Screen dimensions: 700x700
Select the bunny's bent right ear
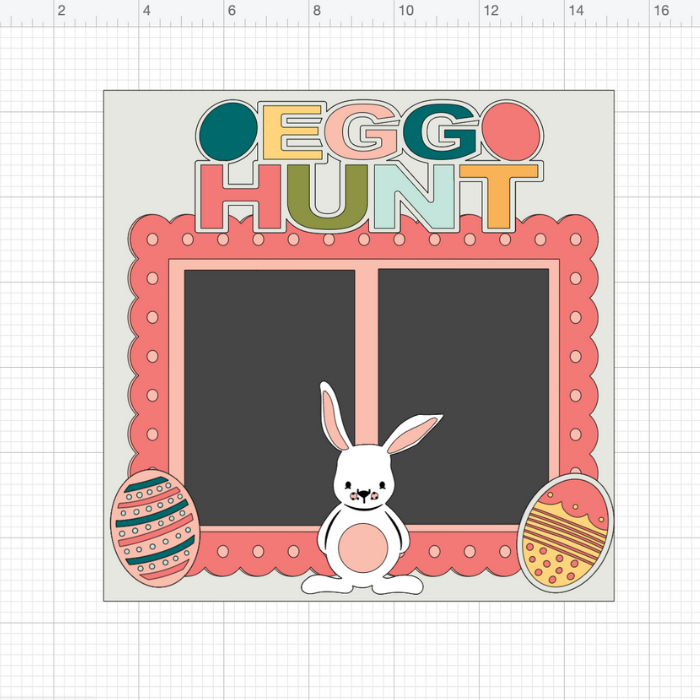tap(412, 434)
